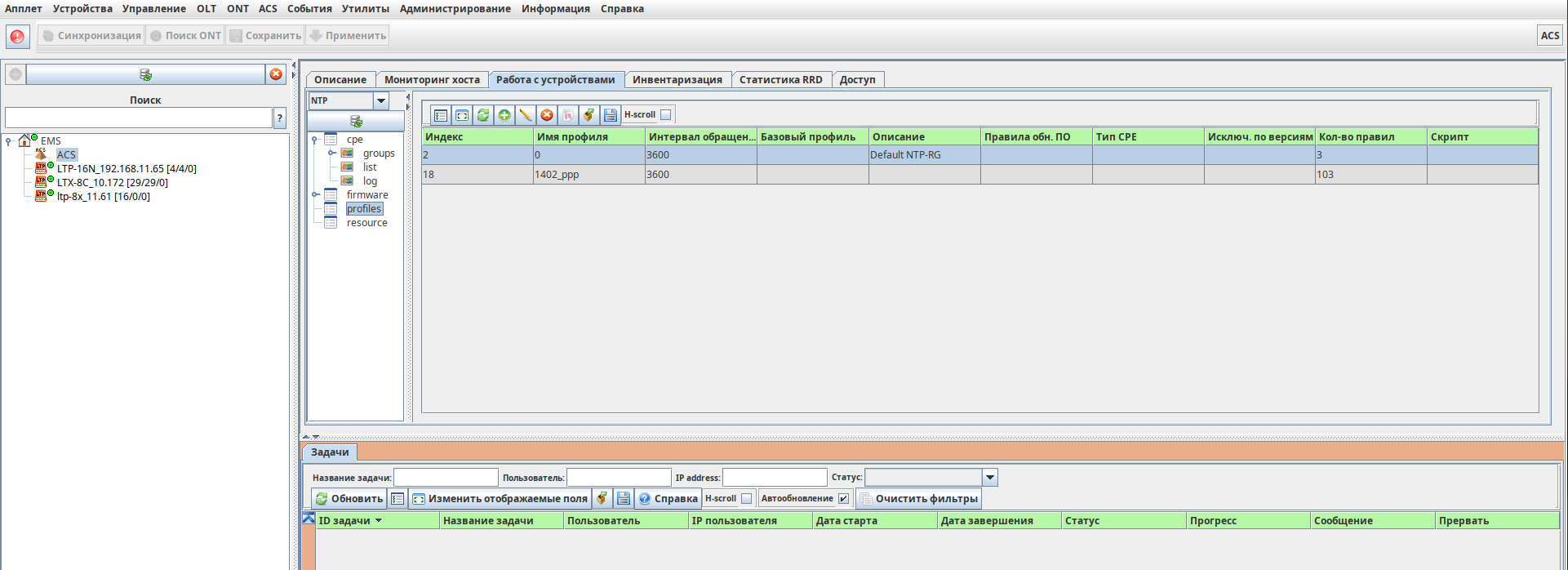The height and width of the screenshot is (570, 1568).
Task: Click the Синхронизация toolbar button
Action: pos(91,36)
